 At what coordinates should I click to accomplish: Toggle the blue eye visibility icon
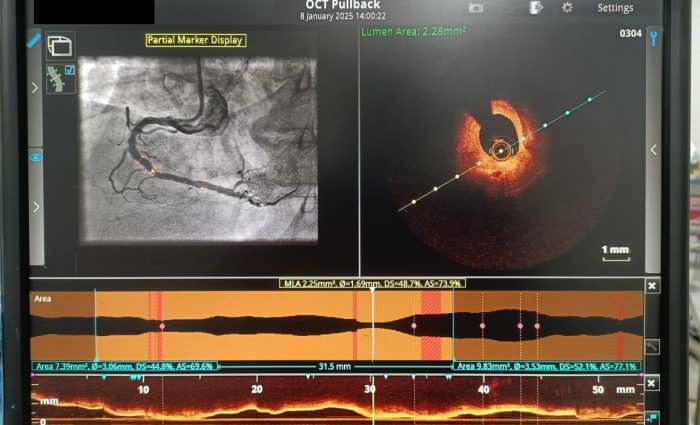[36, 157]
